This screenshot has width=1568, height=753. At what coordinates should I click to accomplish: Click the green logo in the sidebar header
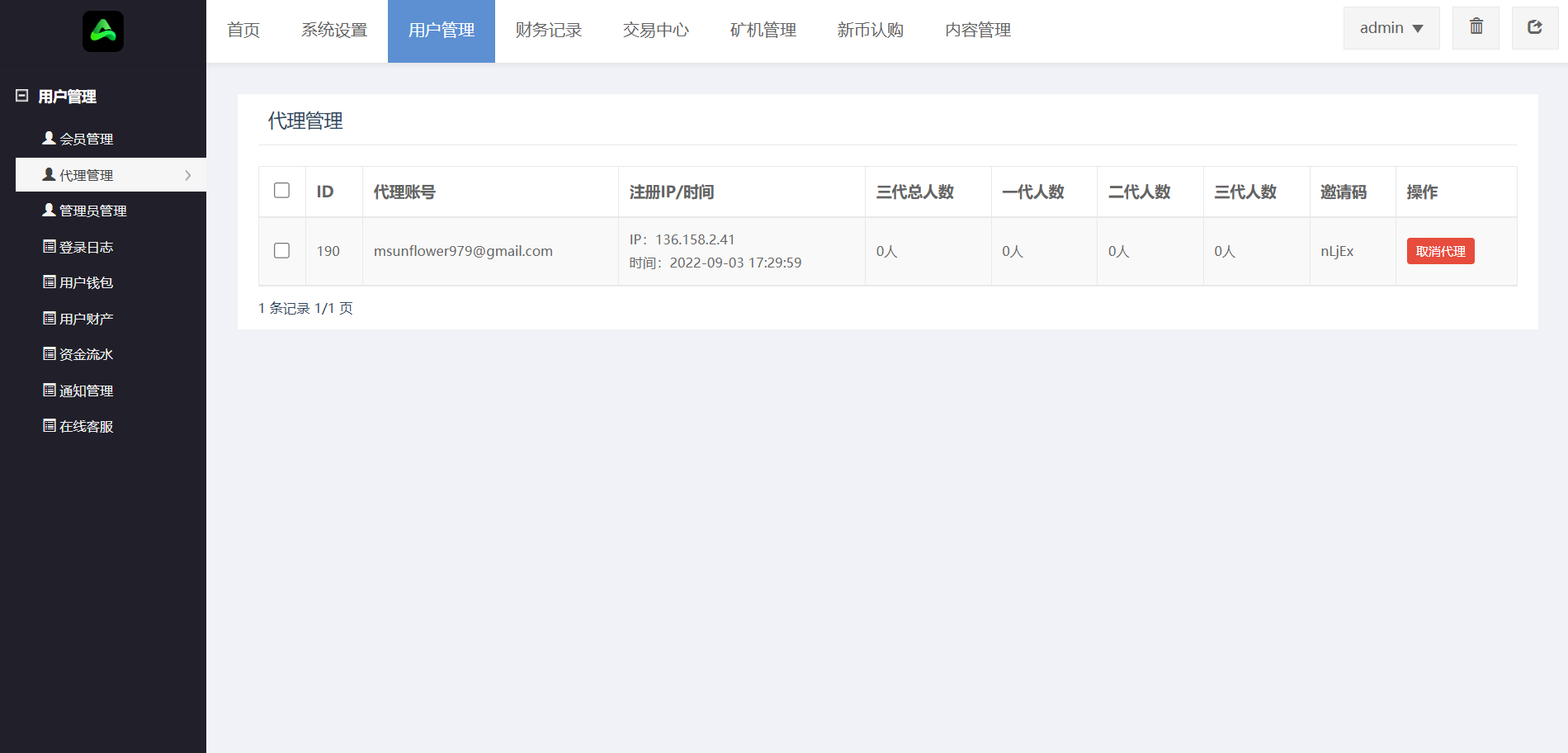(x=103, y=31)
